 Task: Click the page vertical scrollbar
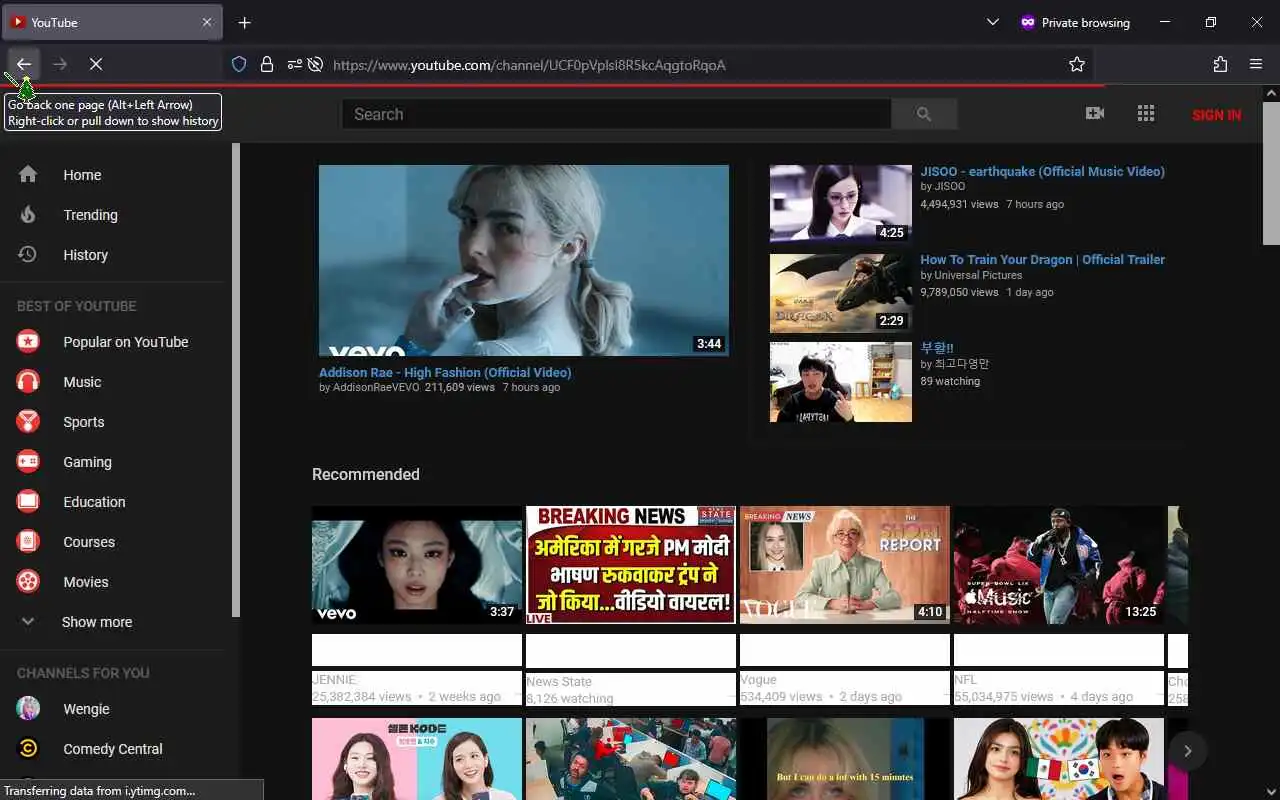pyautogui.click(x=1271, y=173)
